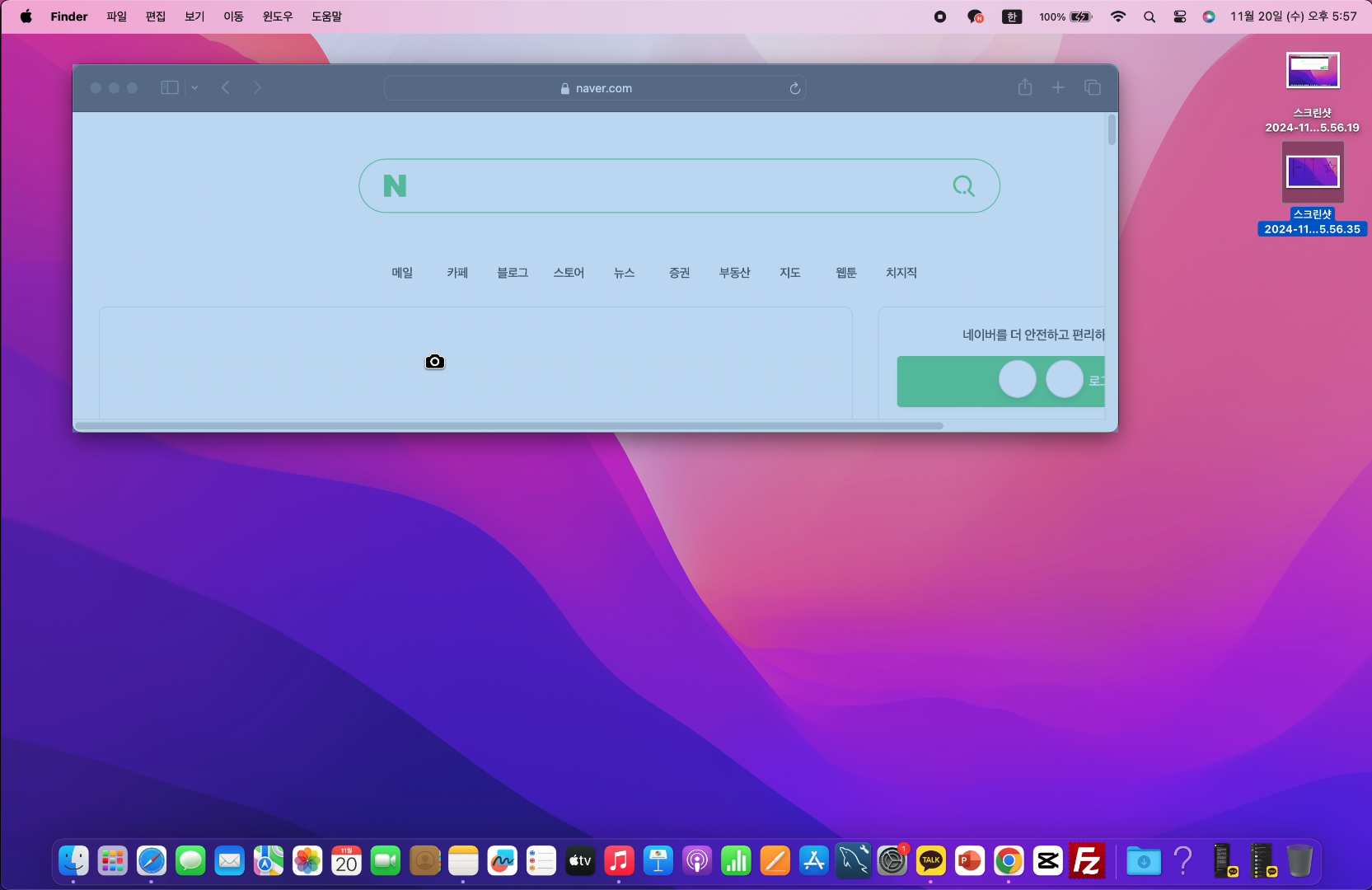
Task: Open the 카페 link
Action: [x=457, y=273]
